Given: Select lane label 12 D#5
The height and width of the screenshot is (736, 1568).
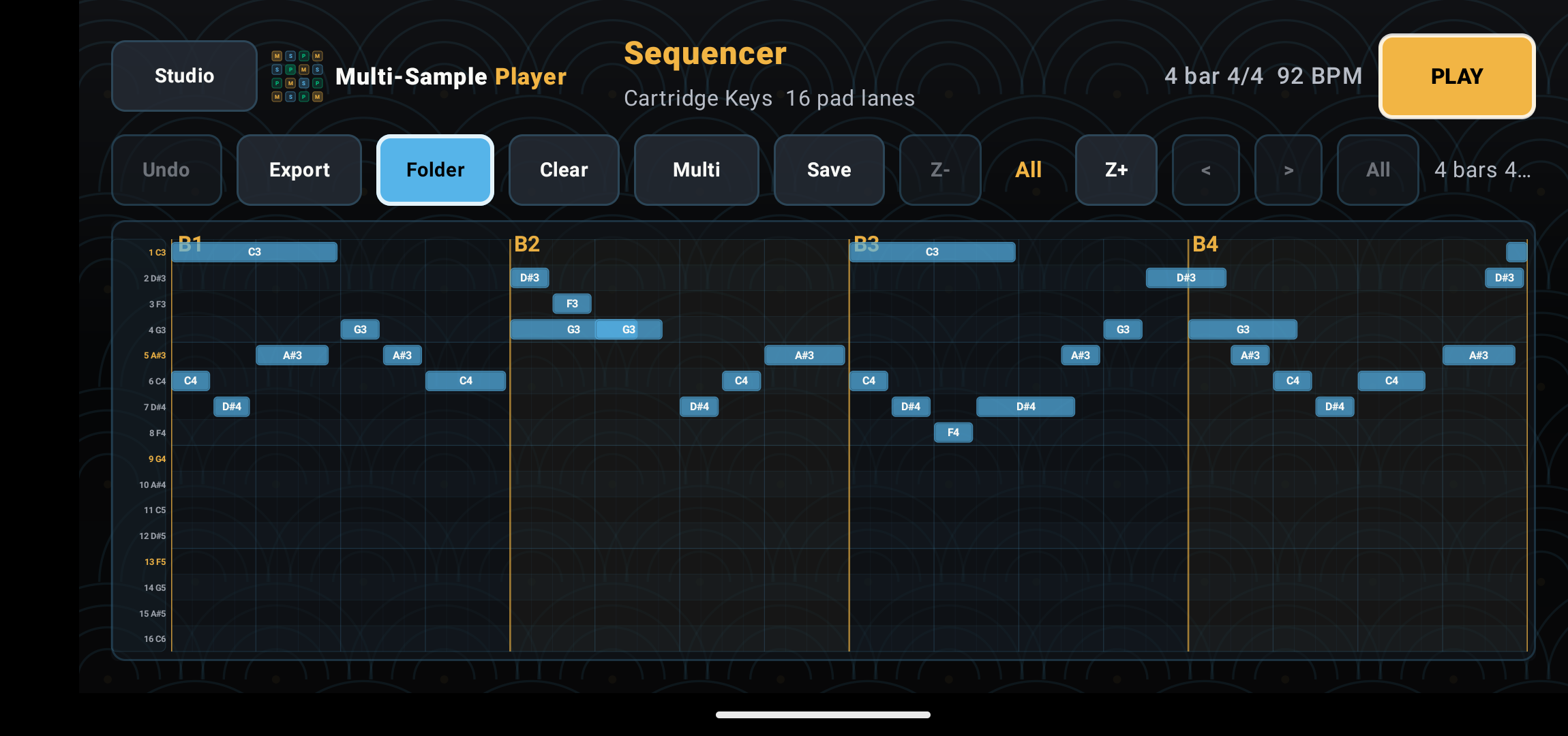Looking at the screenshot, I should [152, 536].
